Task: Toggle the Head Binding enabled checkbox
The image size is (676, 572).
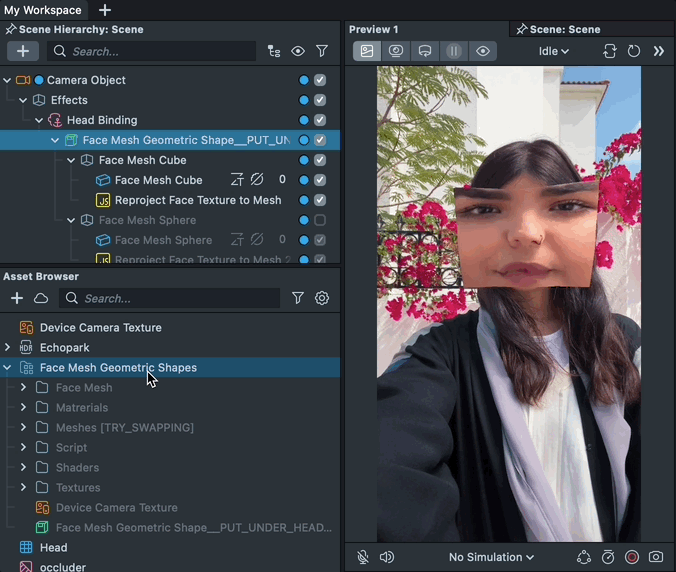Action: [x=320, y=120]
